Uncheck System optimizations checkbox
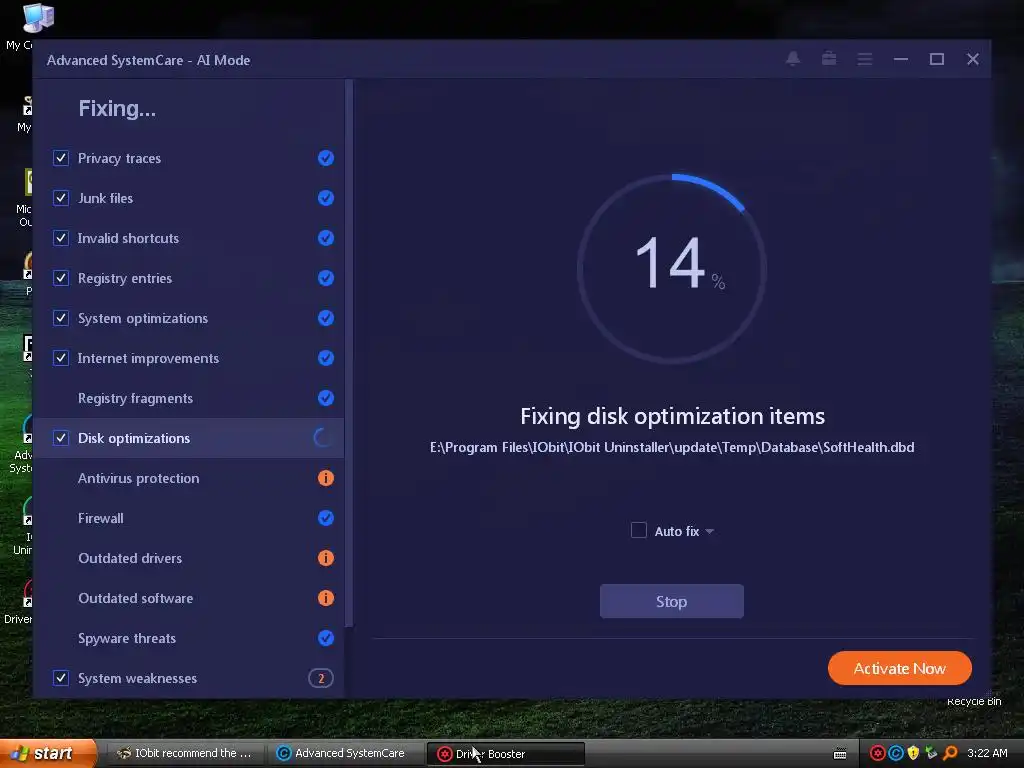Image resolution: width=1024 pixels, height=768 pixels. (61, 318)
